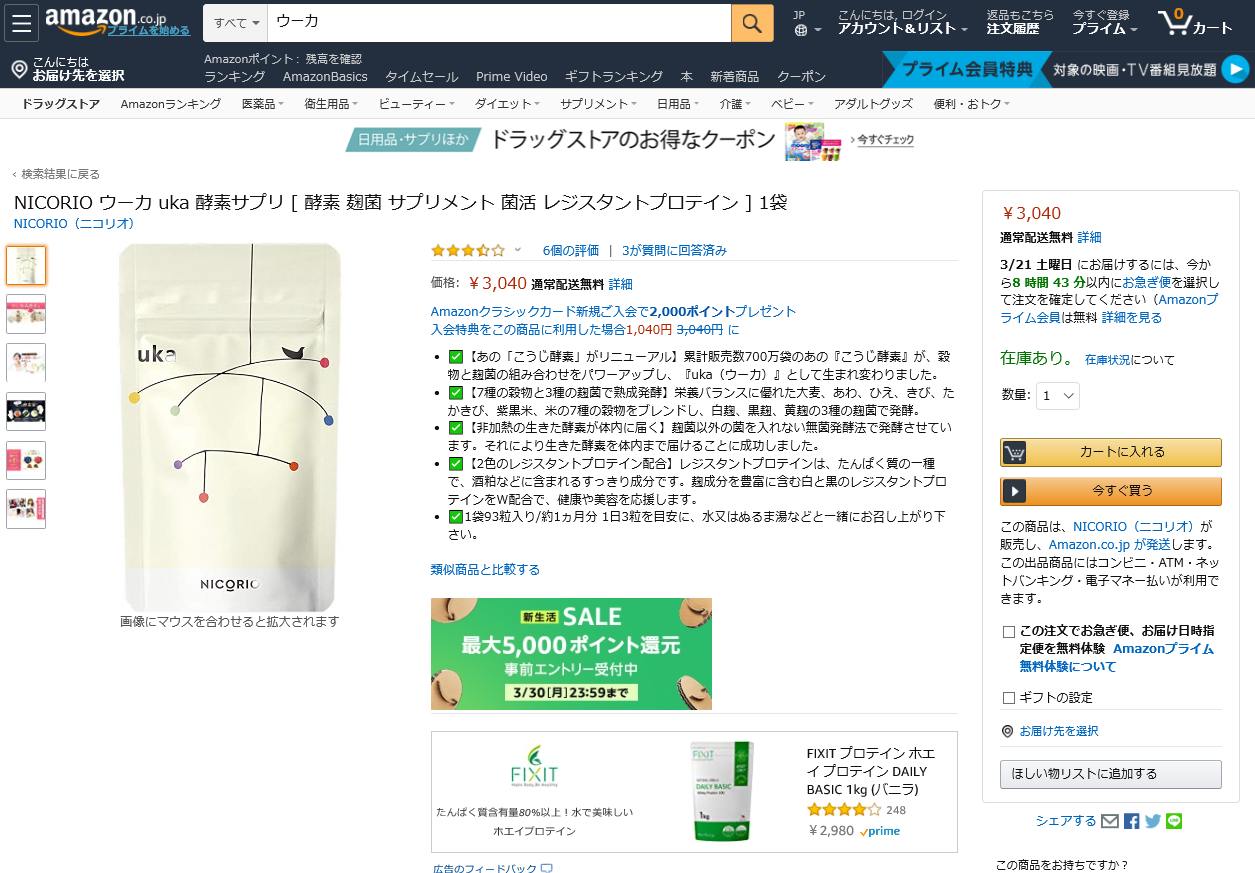Expand the サプリメント category dropdown
Viewport: 1255px width, 873px height.
tap(598, 104)
